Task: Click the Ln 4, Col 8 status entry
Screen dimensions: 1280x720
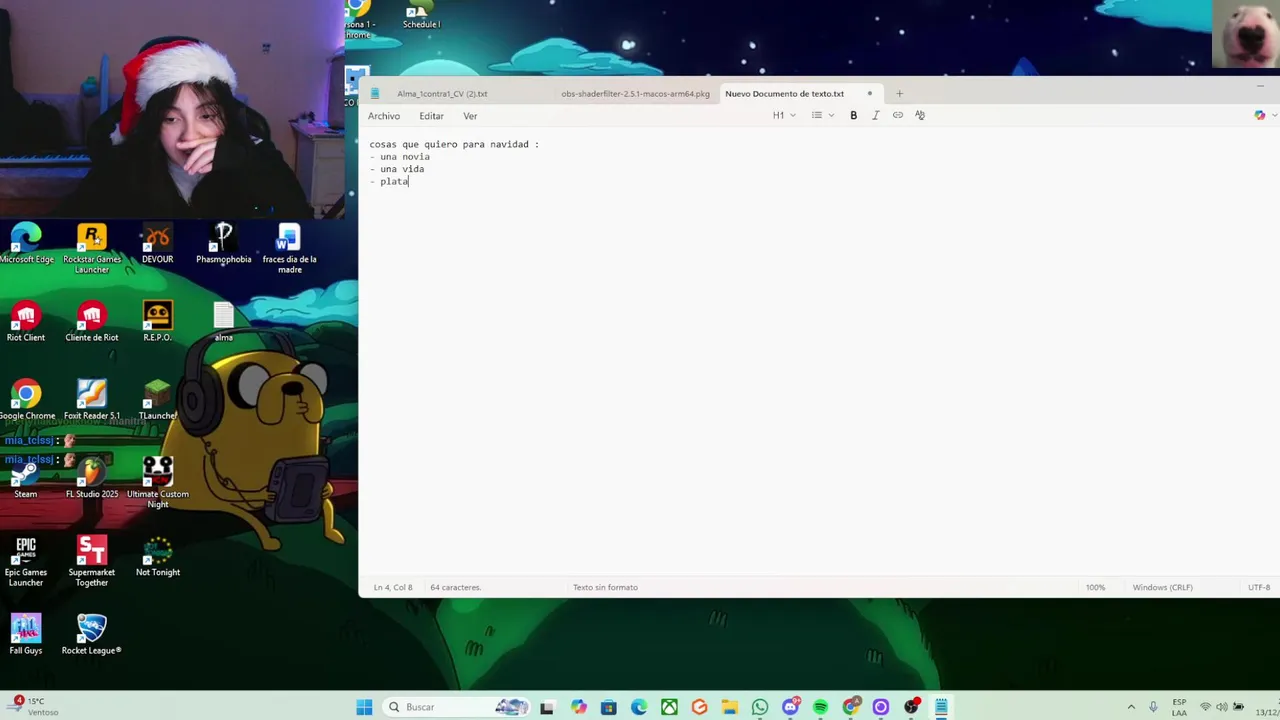Action: coord(393,587)
